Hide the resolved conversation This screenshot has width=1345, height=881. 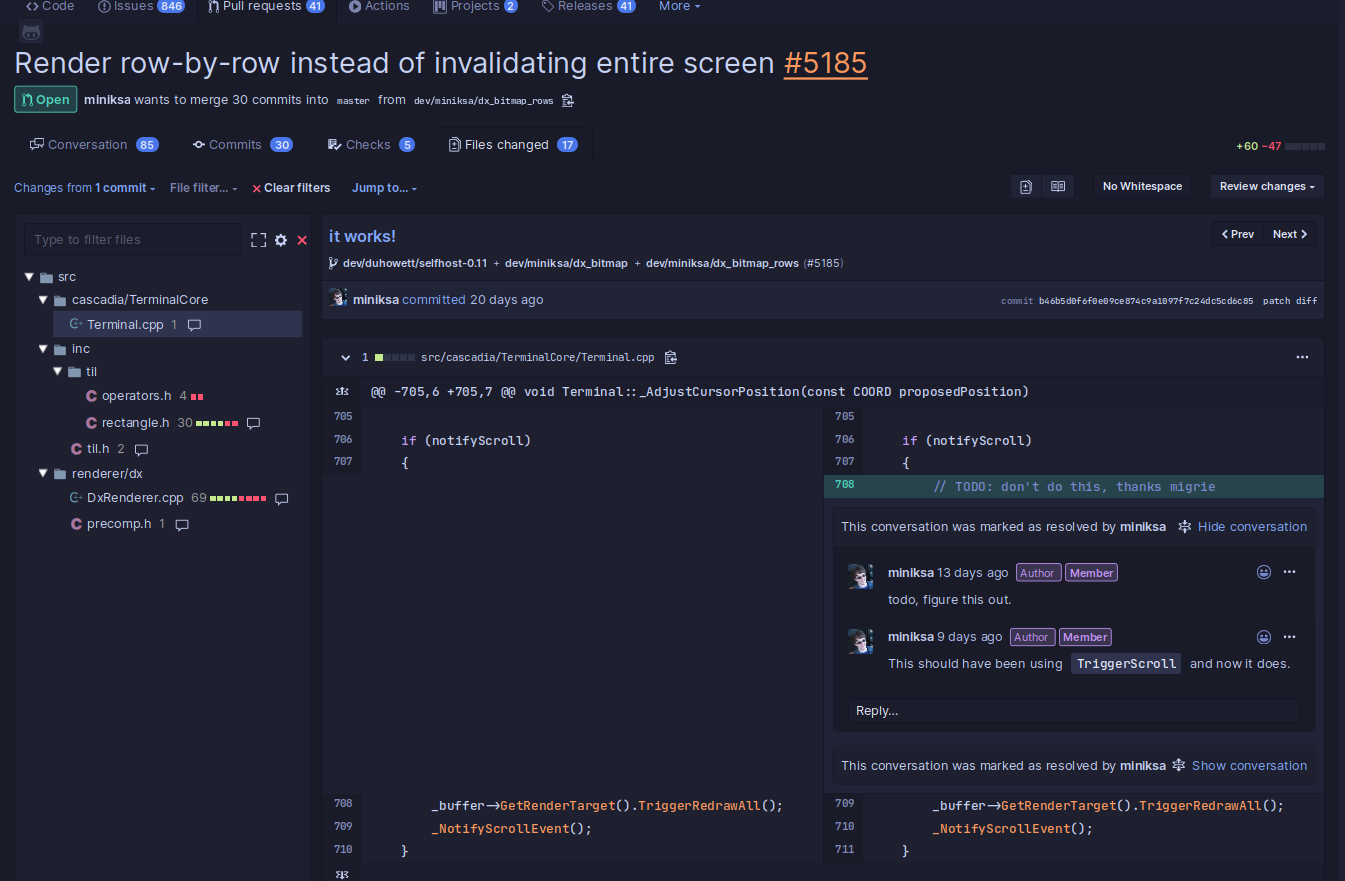click(1242, 527)
